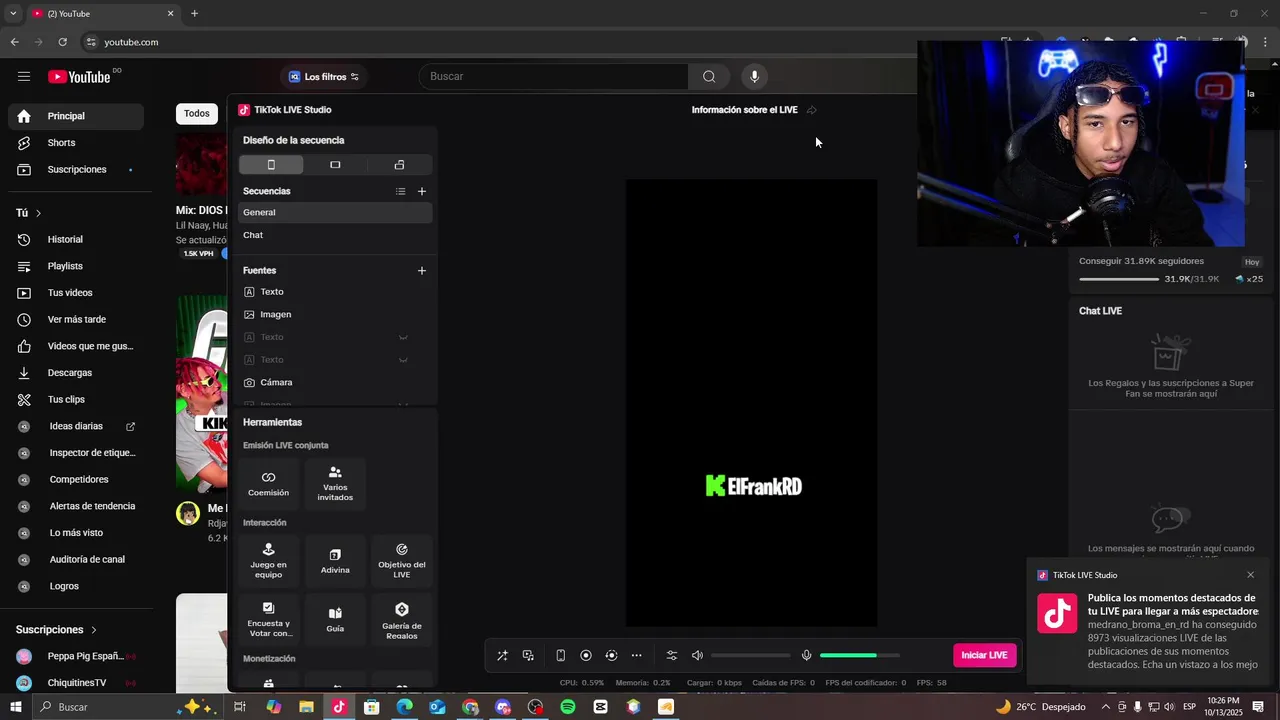Close the TikTok LIVE Studio notification
This screenshot has width=1280, height=720.
1250,575
